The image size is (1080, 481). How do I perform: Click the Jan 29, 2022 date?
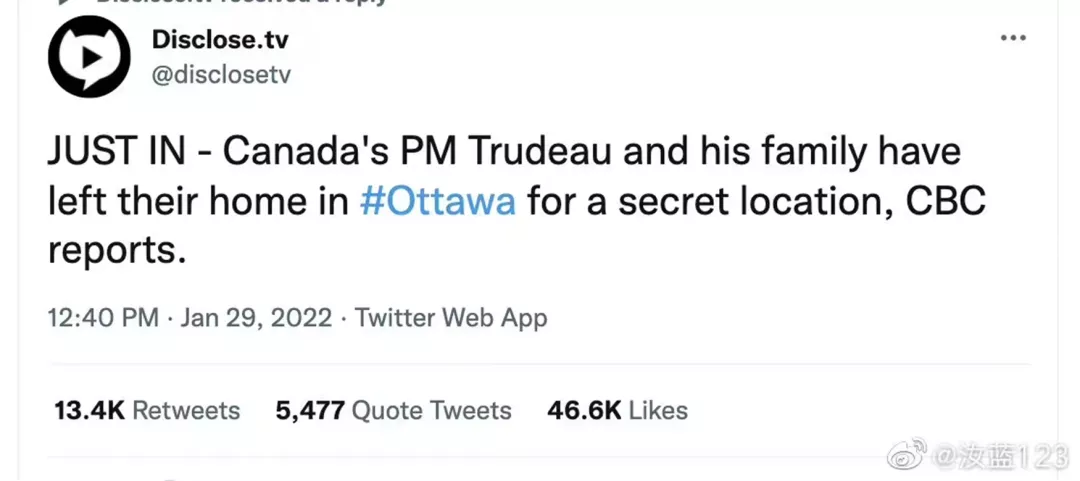click(x=255, y=318)
